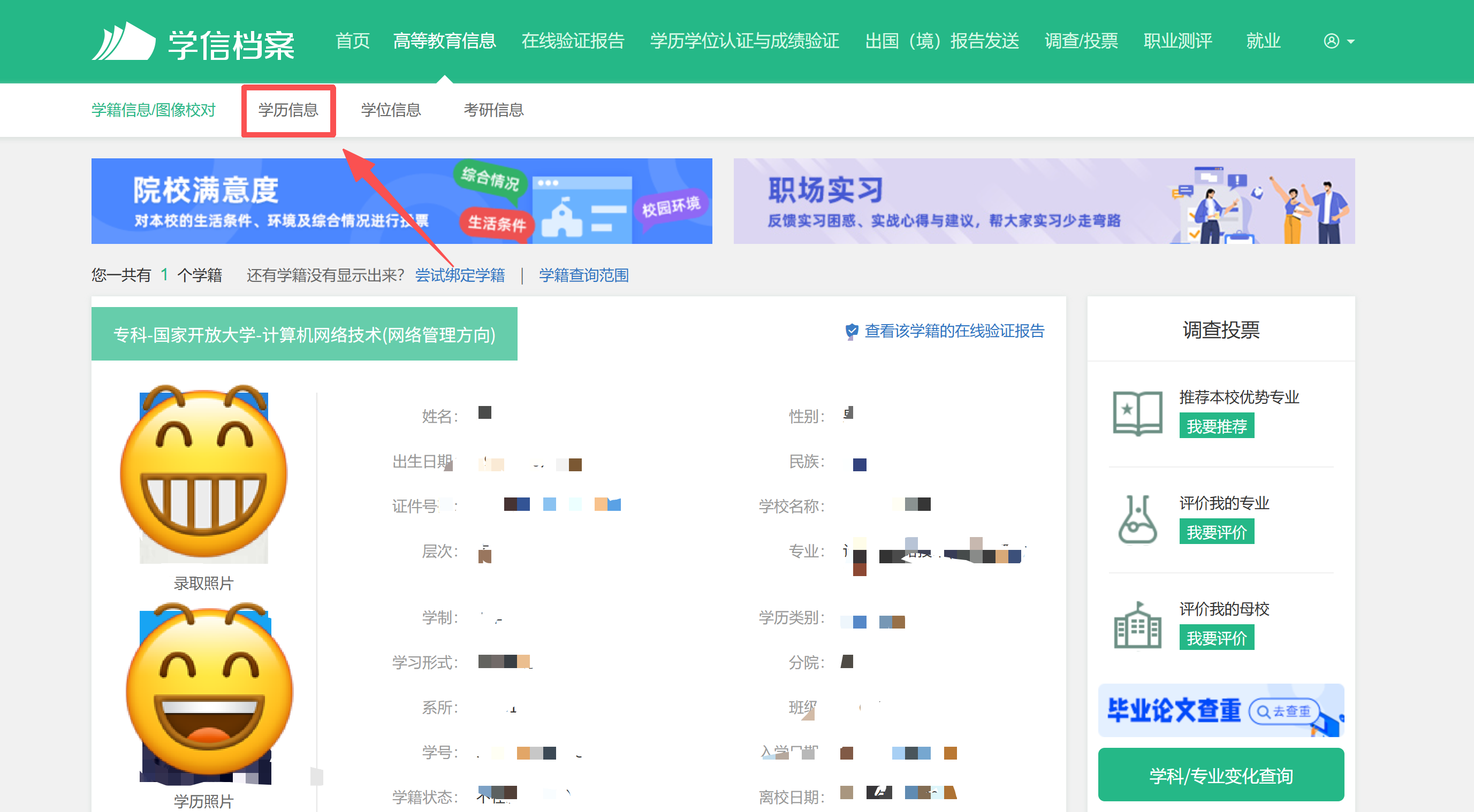This screenshot has width=1474, height=812.
Task: Click the 去查重 search pill in thesis banner
Action: coord(1283,711)
